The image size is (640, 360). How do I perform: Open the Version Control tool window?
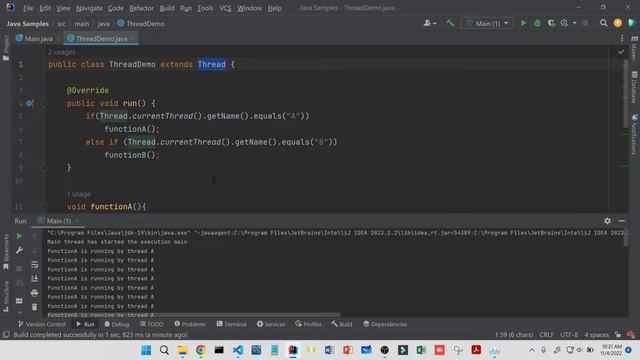[x=42, y=324]
